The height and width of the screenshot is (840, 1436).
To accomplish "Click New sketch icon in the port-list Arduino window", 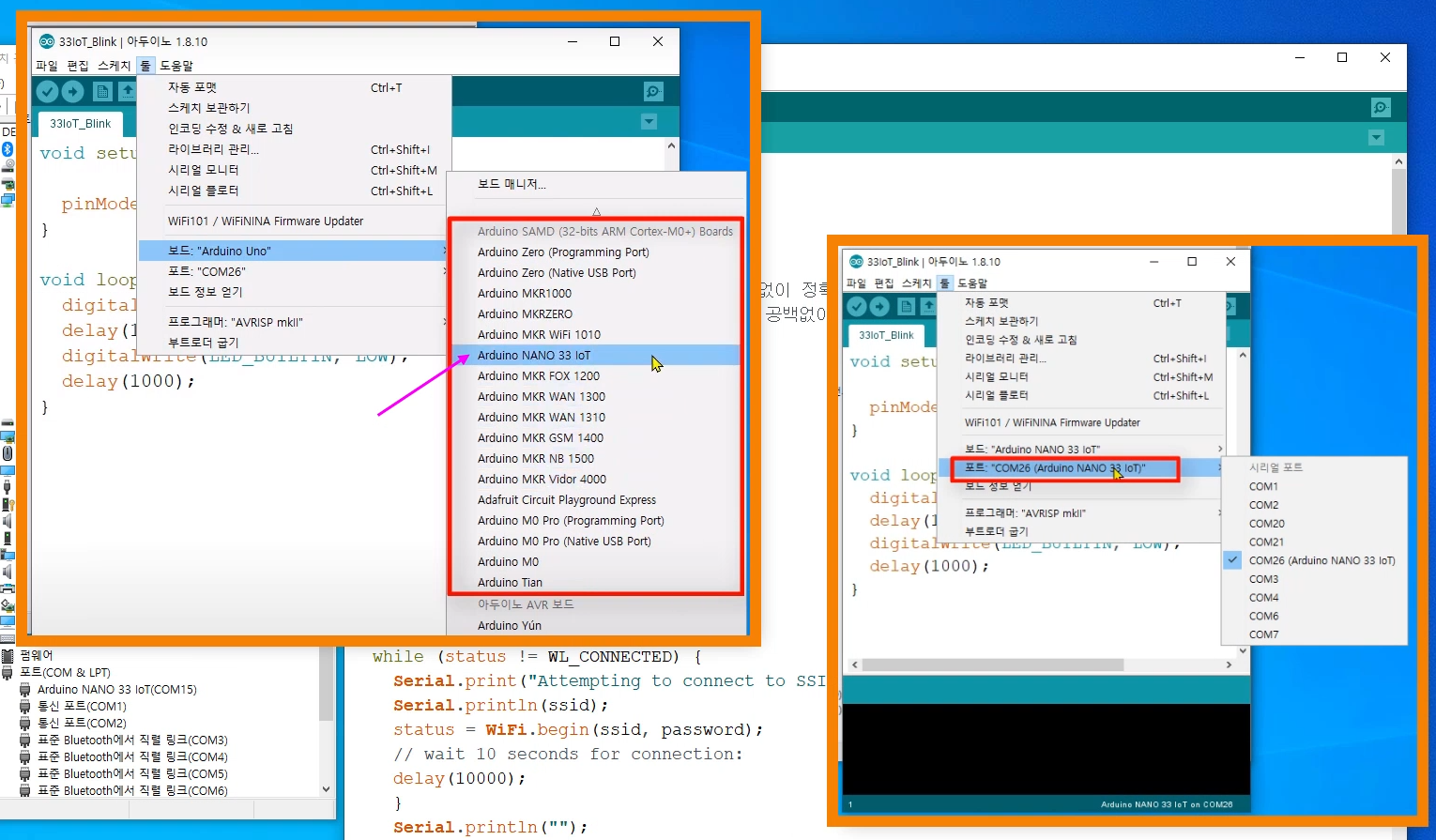I will point(907,306).
